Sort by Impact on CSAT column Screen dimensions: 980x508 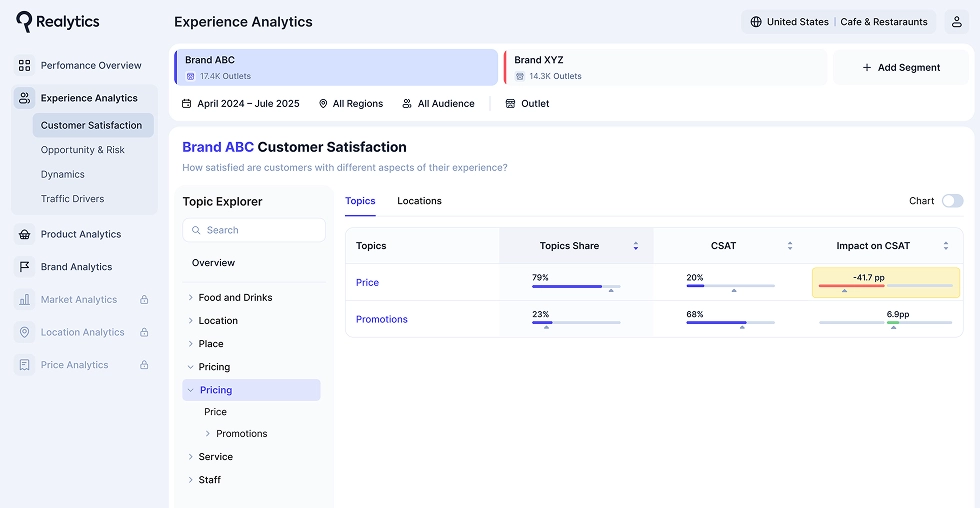click(x=946, y=246)
